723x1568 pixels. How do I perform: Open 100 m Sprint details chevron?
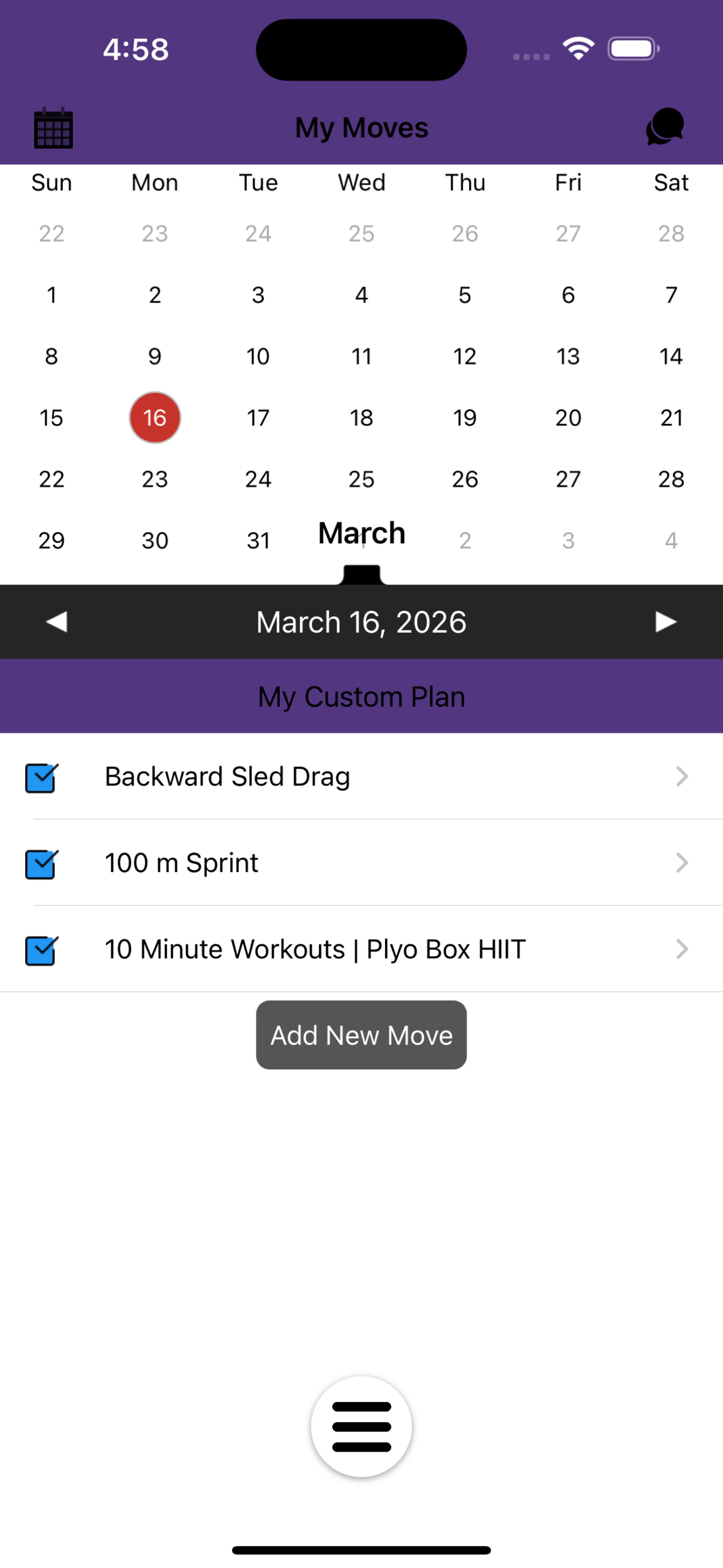[x=681, y=863]
